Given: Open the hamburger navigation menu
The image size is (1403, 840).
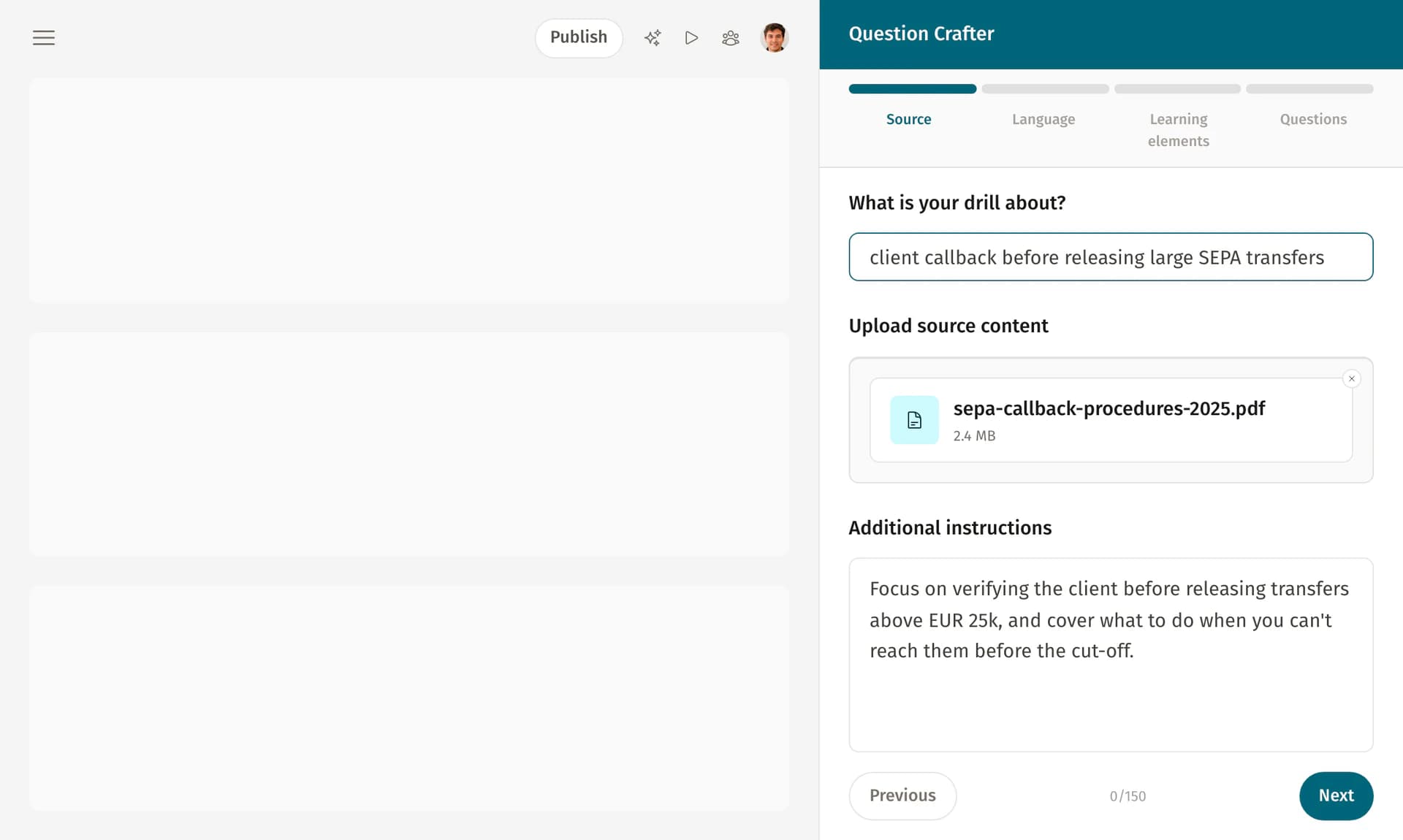Looking at the screenshot, I should coord(44,37).
